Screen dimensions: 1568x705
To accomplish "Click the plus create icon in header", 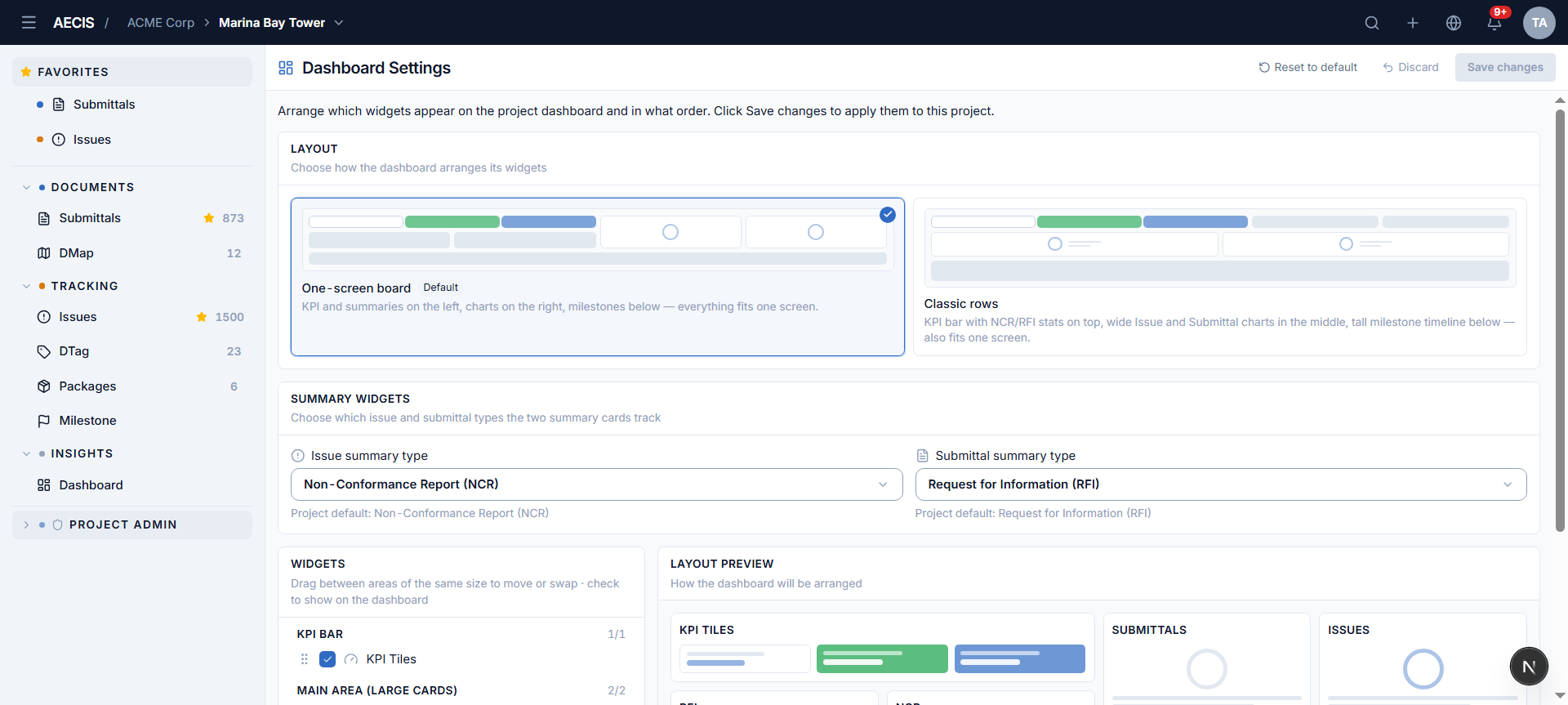I will tap(1413, 23).
